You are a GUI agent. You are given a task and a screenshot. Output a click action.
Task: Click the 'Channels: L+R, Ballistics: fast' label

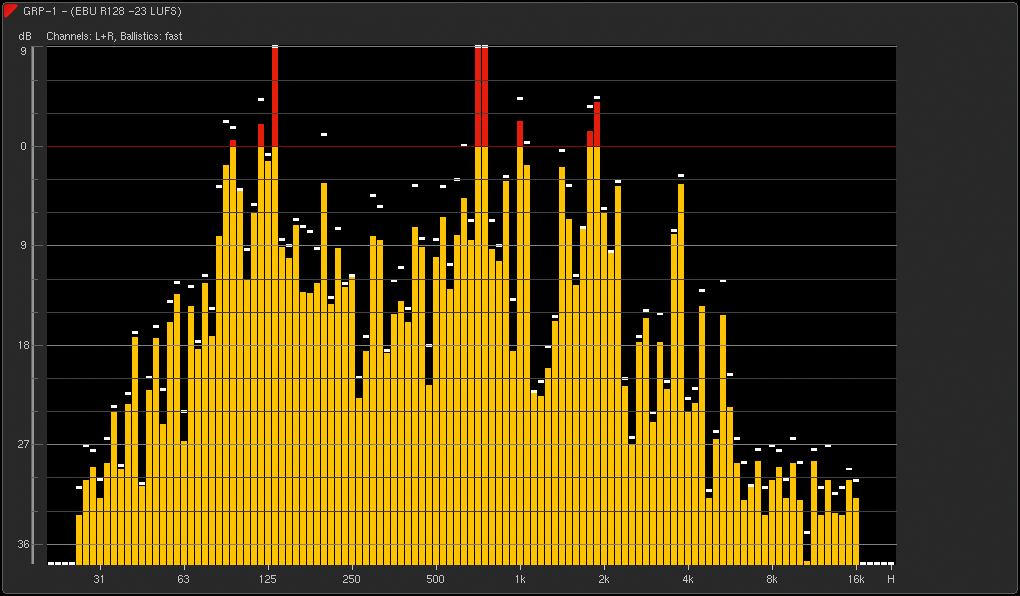(x=114, y=36)
